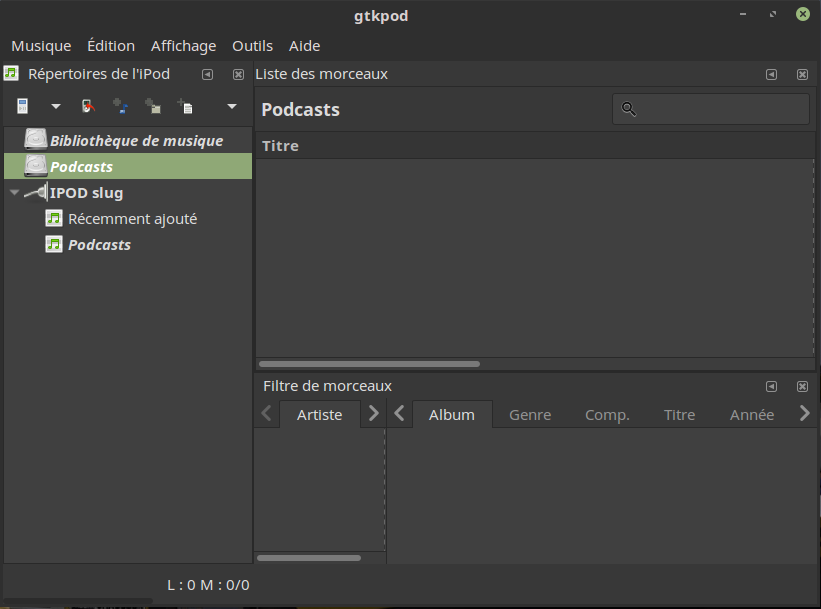The height and width of the screenshot is (609, 821).
Task: Click the track list horizontal scrollbar
Action: (369, 364)
